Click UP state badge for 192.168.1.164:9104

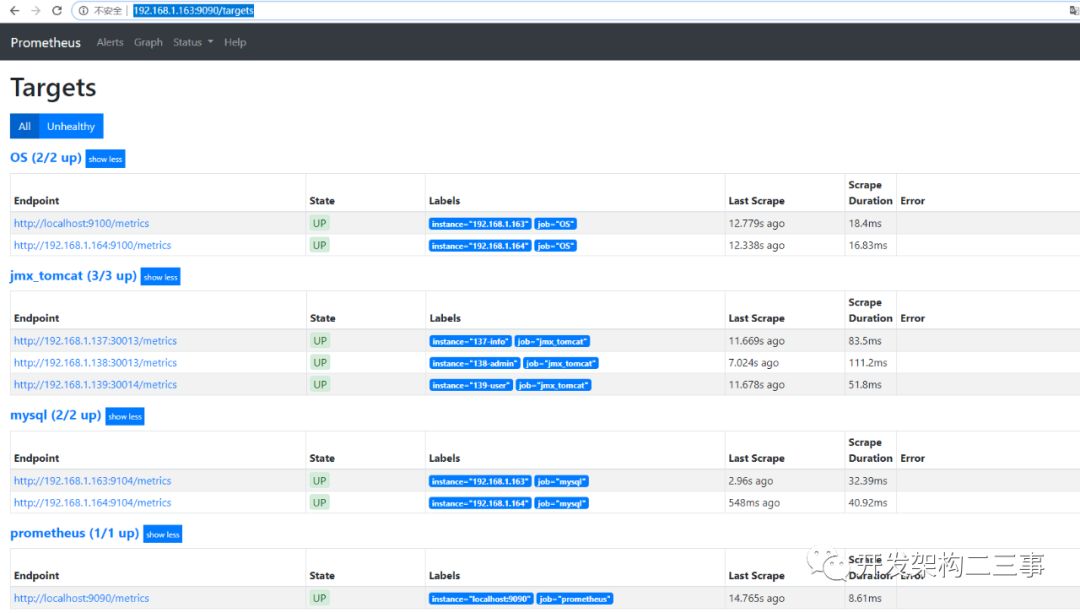tap(320, 503)
